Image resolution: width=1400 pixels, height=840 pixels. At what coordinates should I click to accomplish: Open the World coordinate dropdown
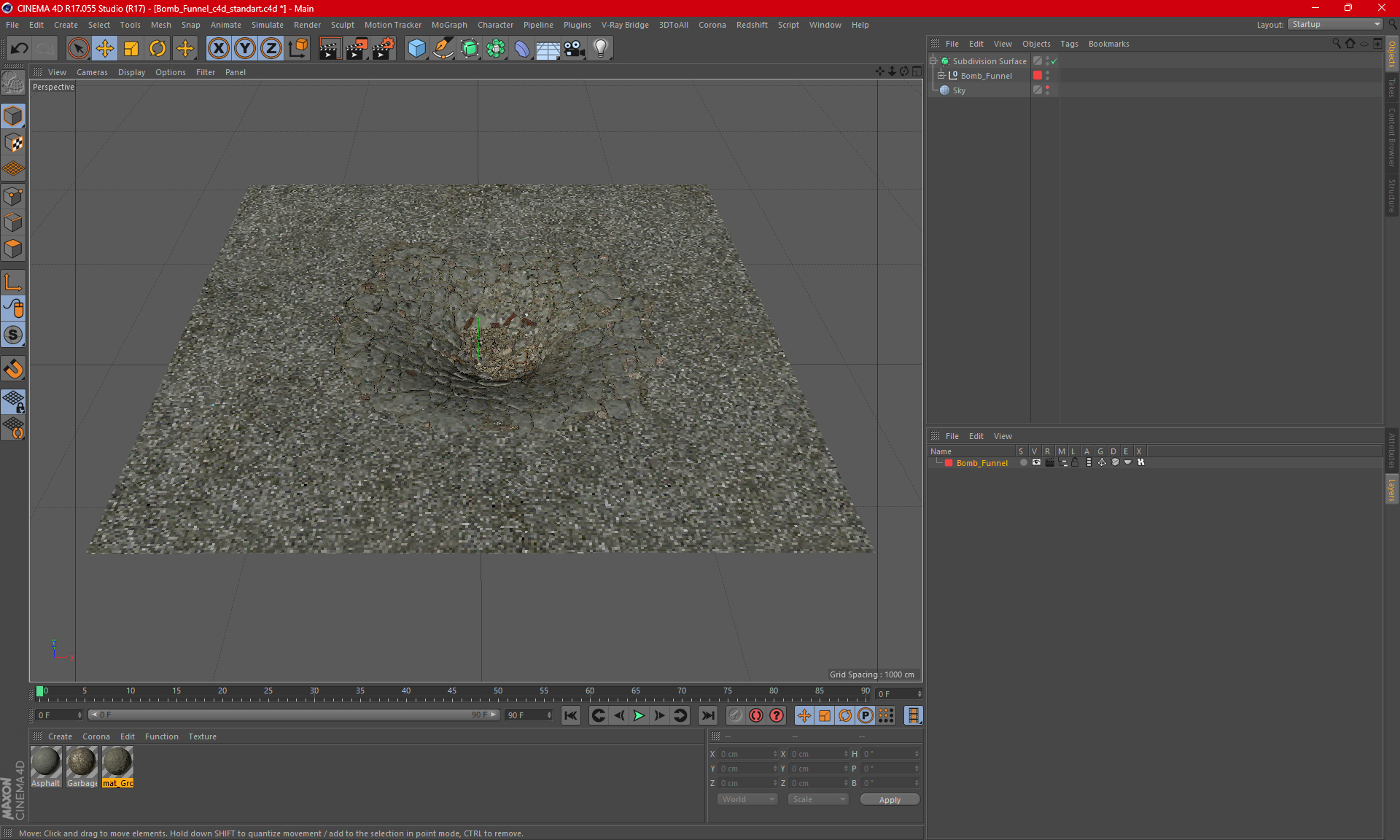point(747,799)
